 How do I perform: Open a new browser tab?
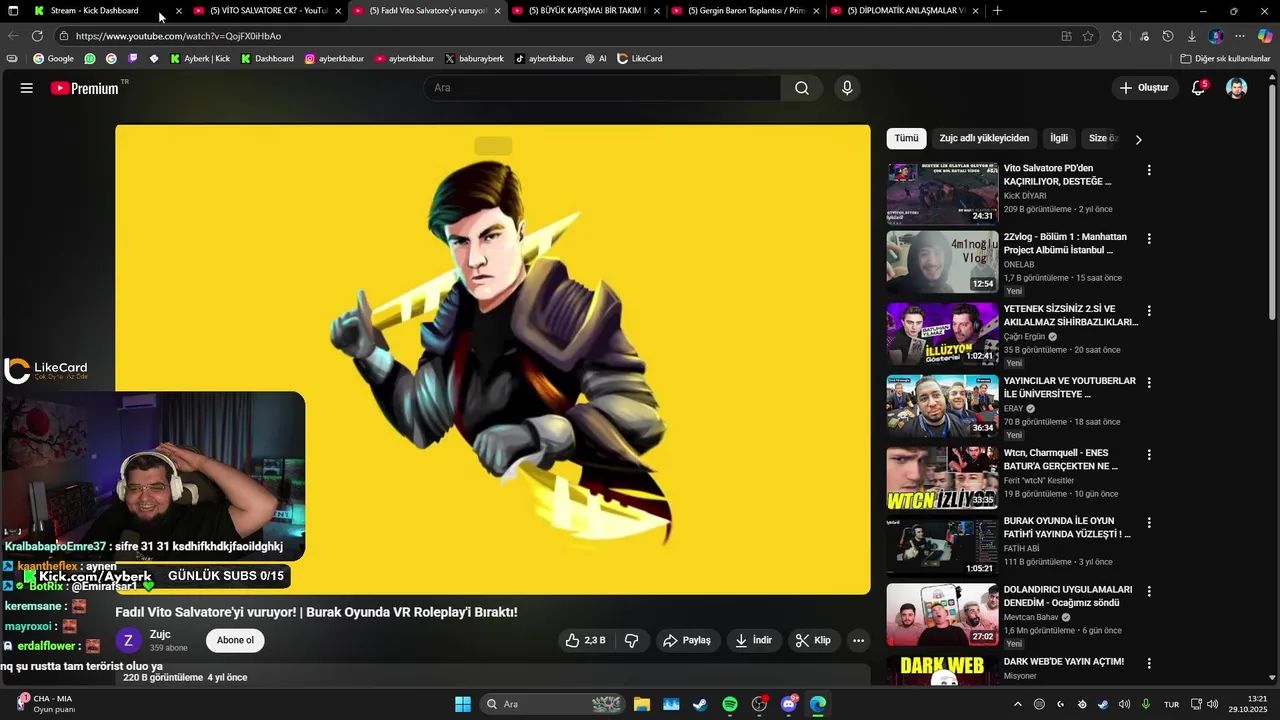point(997,10)
